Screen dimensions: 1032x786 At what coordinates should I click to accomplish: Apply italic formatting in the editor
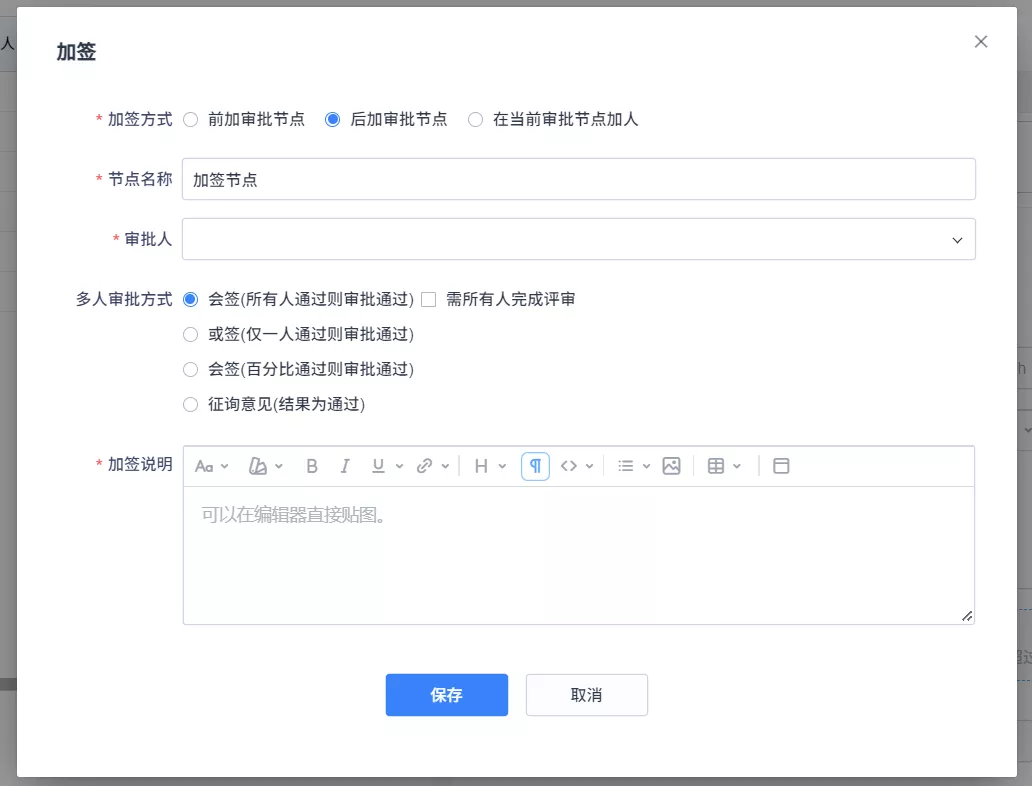345,466
